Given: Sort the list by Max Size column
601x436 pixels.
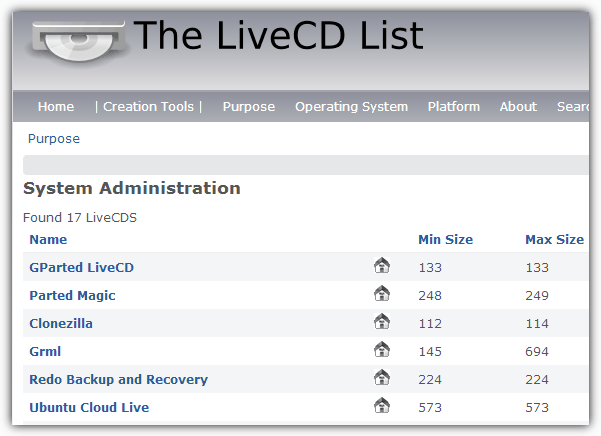Looking at the screenshot, I should [554, 239].
